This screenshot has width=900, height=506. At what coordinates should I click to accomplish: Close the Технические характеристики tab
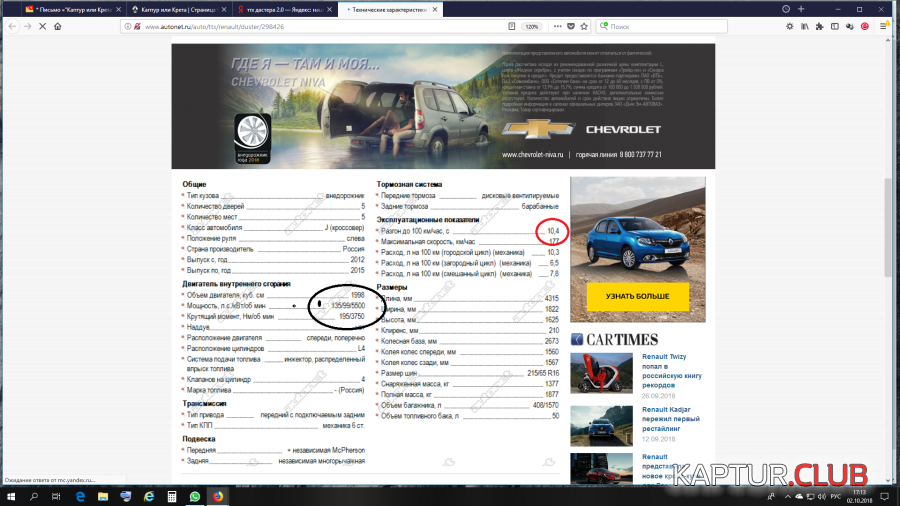(435, 10)
